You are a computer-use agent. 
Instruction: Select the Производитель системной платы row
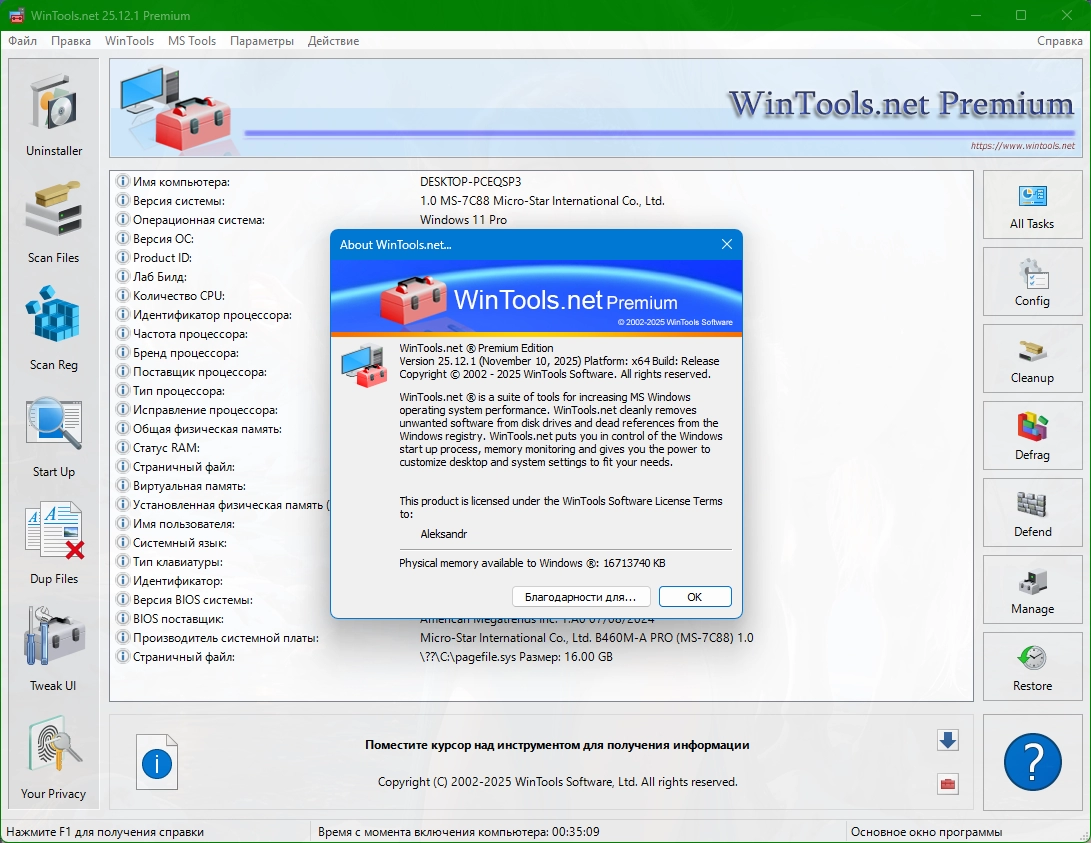(x=541, y=638)
